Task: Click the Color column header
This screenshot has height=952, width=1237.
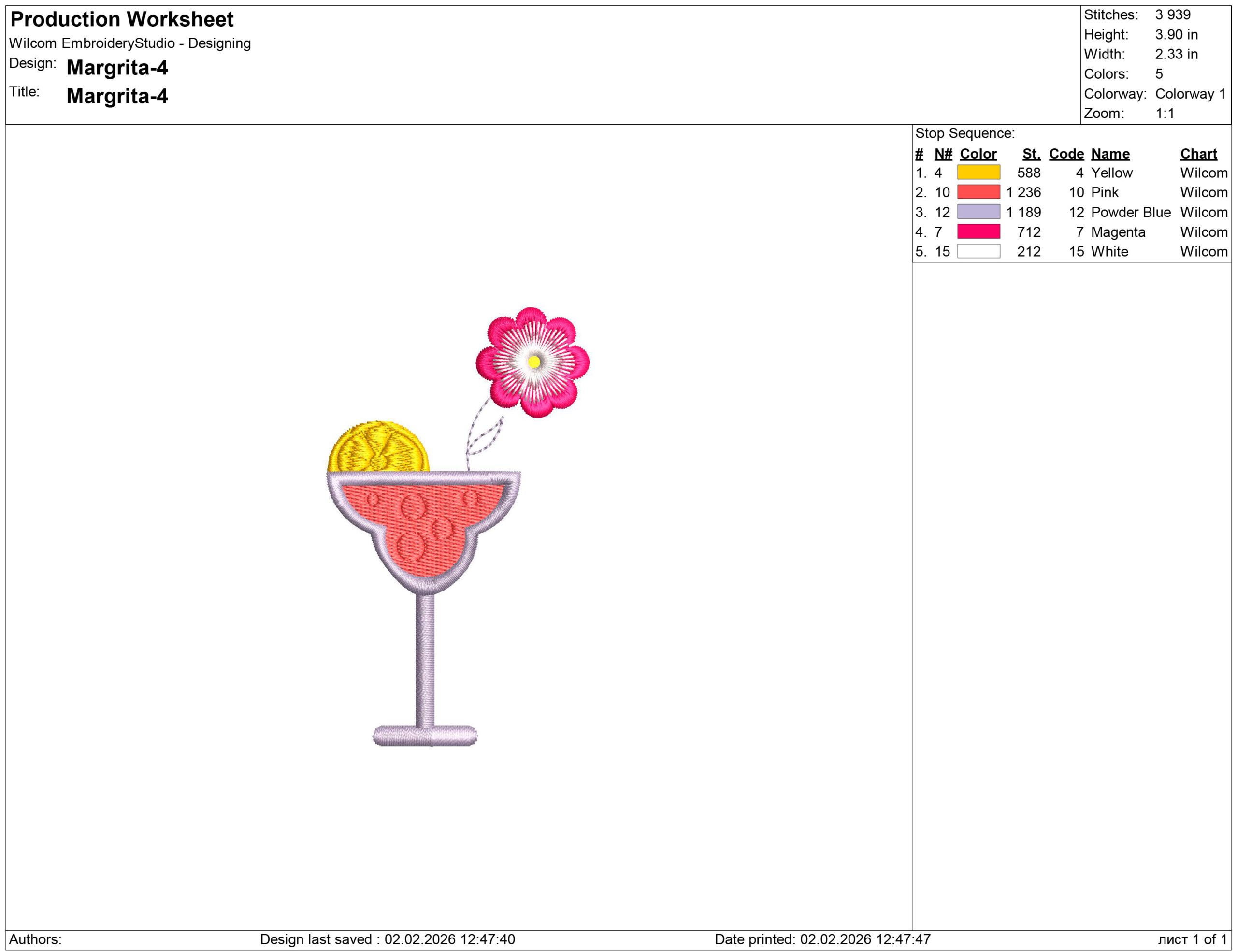Action: [978, 154]
